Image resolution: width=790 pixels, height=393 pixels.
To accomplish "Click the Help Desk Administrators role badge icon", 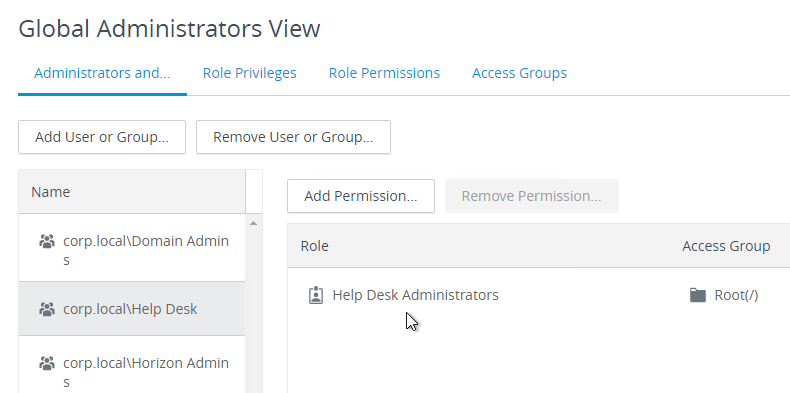I will point(315,295).
